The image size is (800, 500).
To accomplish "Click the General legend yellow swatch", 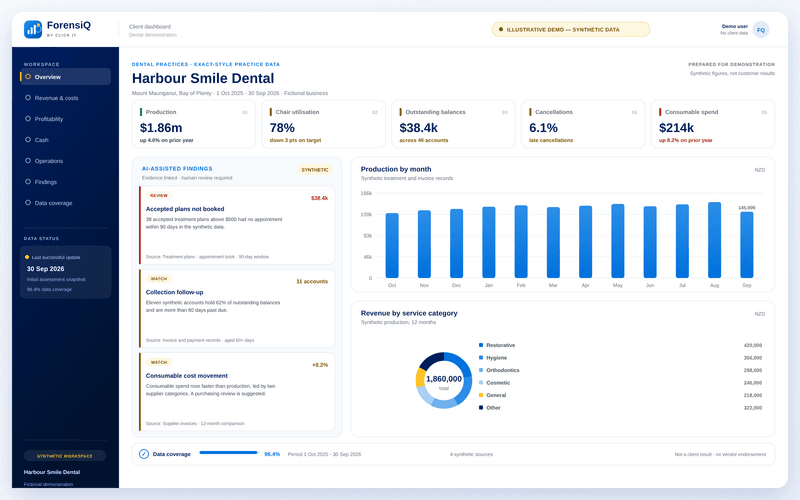I will [481, 395].
